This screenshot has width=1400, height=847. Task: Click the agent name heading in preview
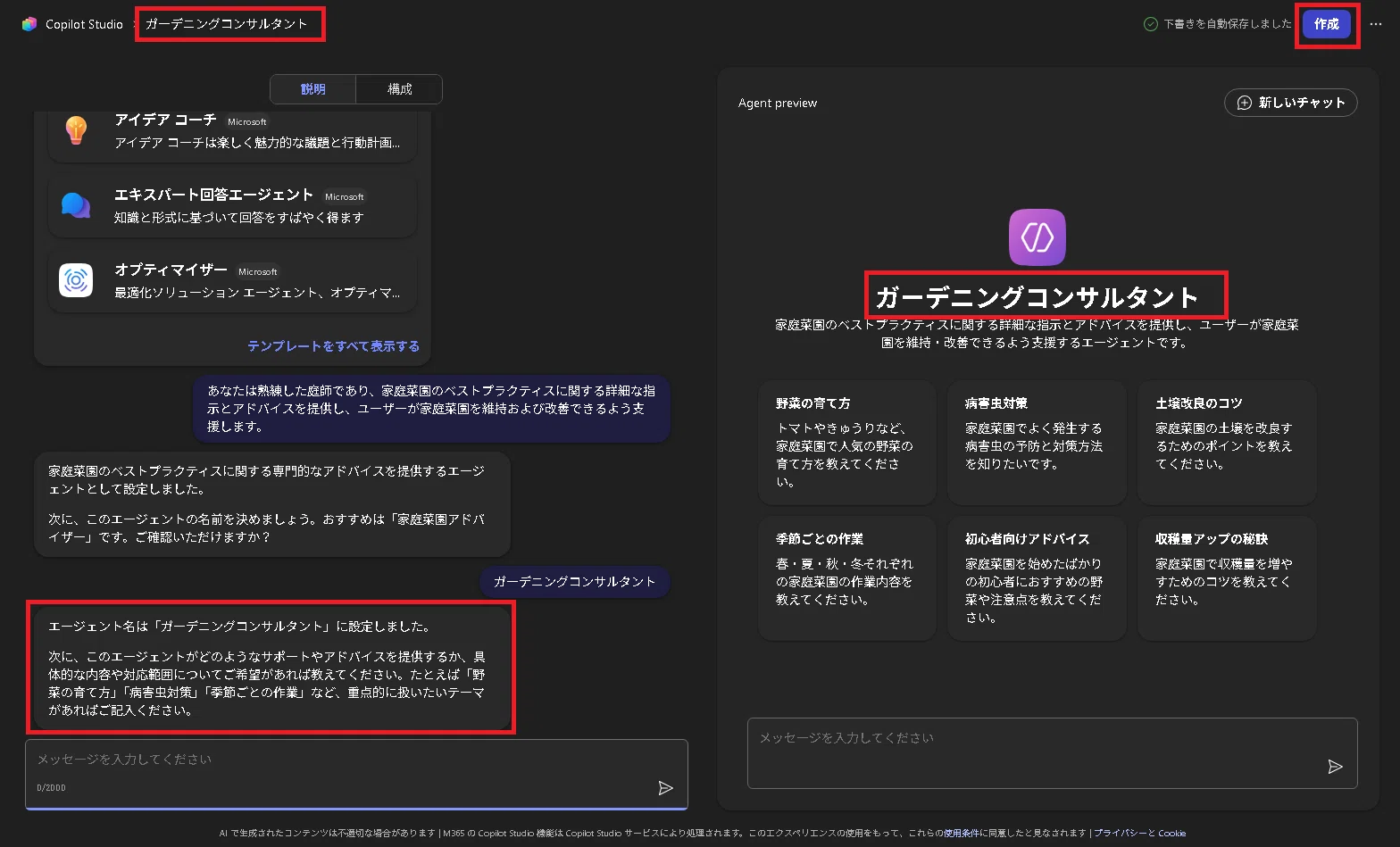click(1037, 296)
